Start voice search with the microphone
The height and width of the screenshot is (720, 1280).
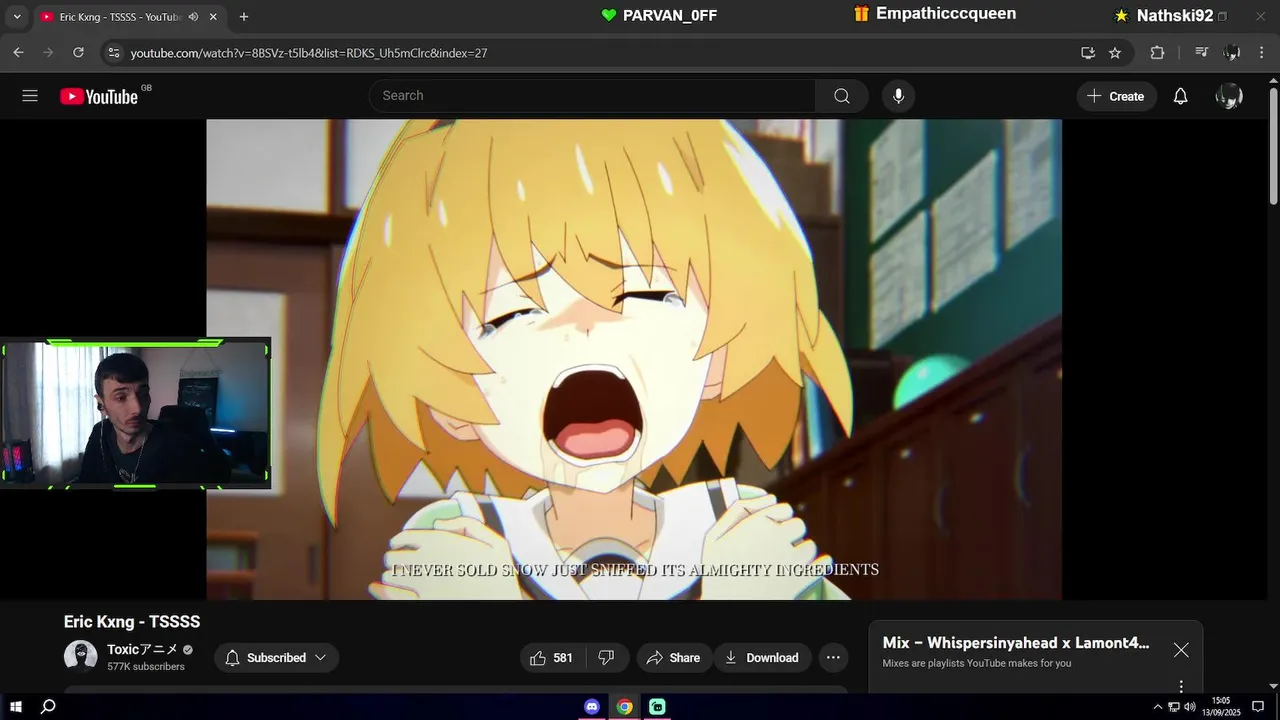898,96
